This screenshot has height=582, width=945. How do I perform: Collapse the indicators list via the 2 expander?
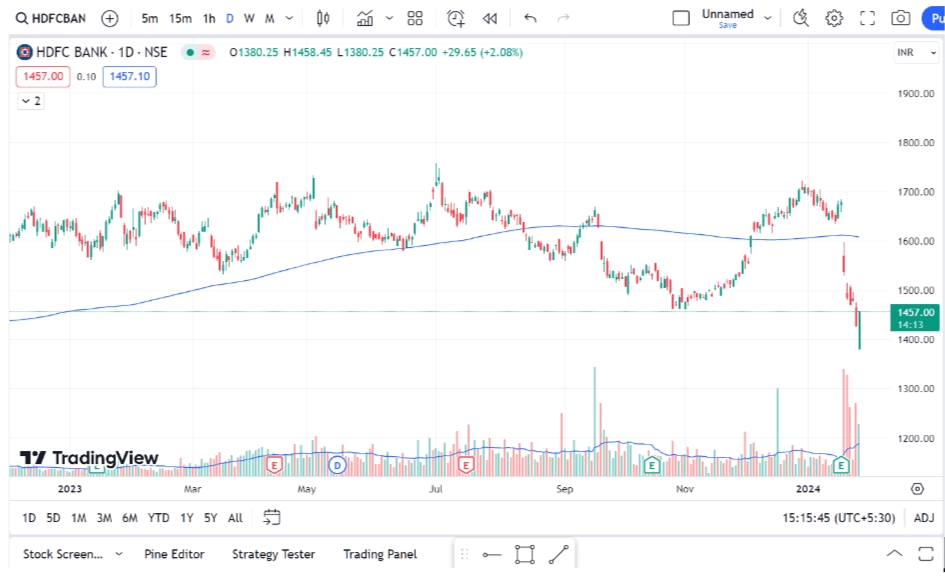point(30,101)
